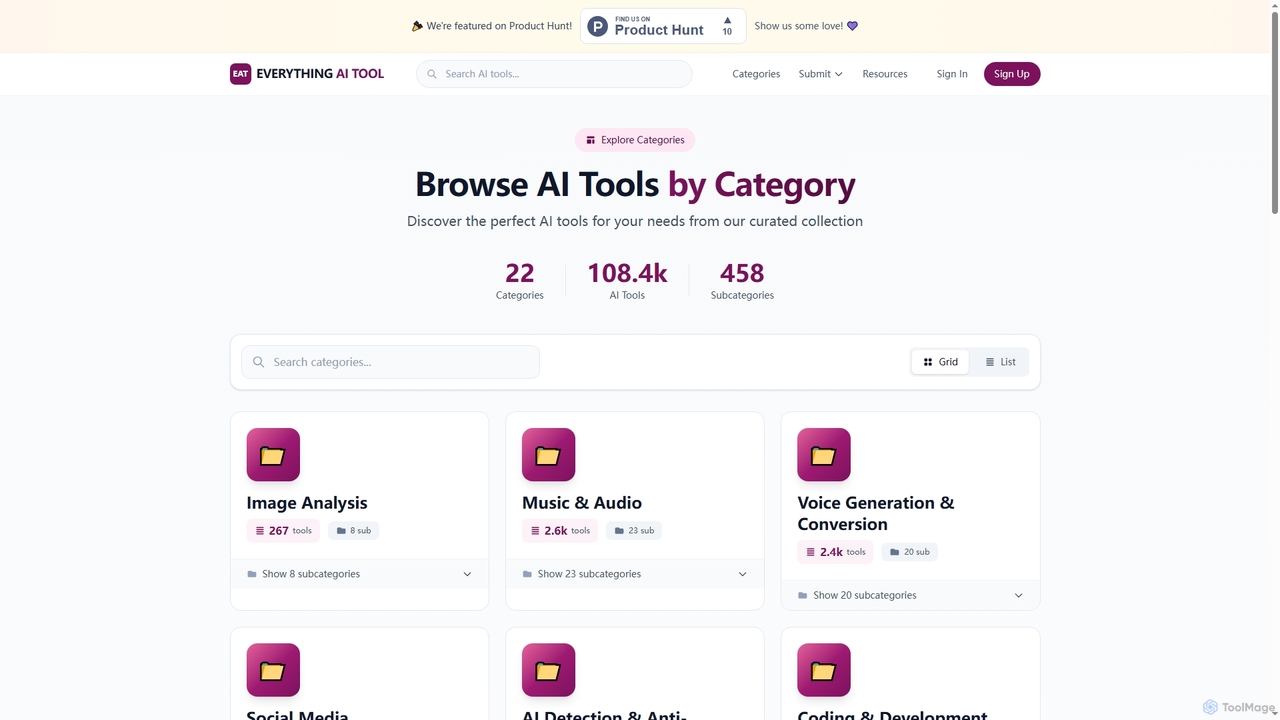The width and height of the screenshot is (1280, 720).
Task: Open the Voice Generation & Conversion title
Action: coord(876,513)
